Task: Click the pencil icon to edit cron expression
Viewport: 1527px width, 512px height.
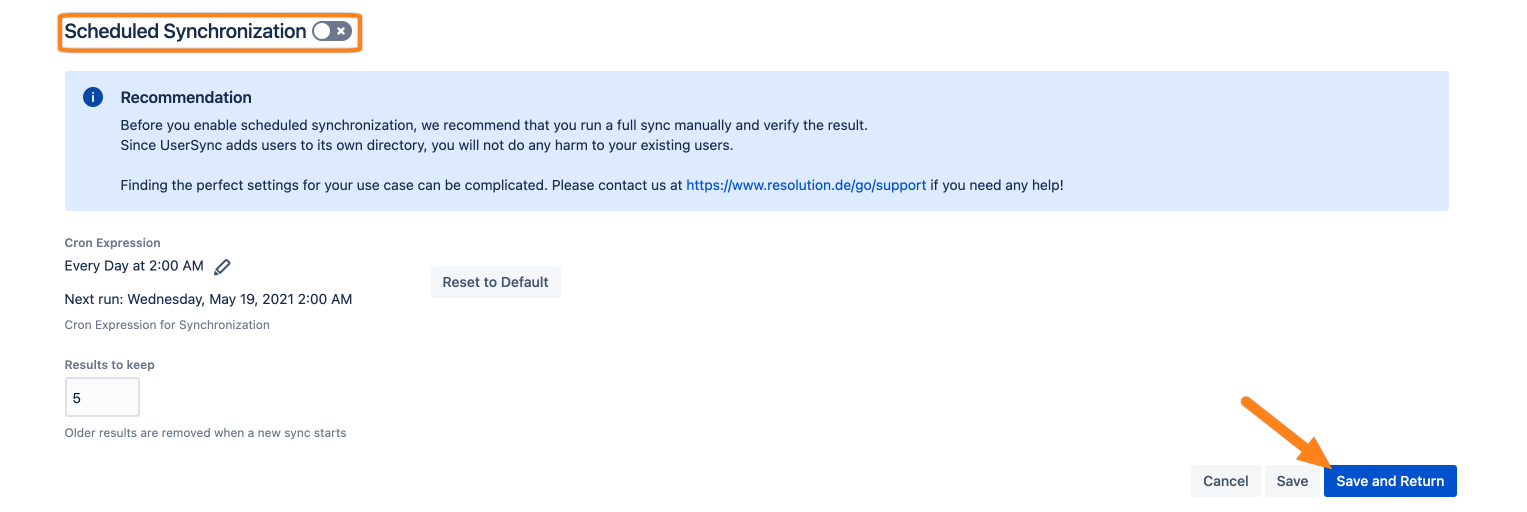Action: [223, 267]
